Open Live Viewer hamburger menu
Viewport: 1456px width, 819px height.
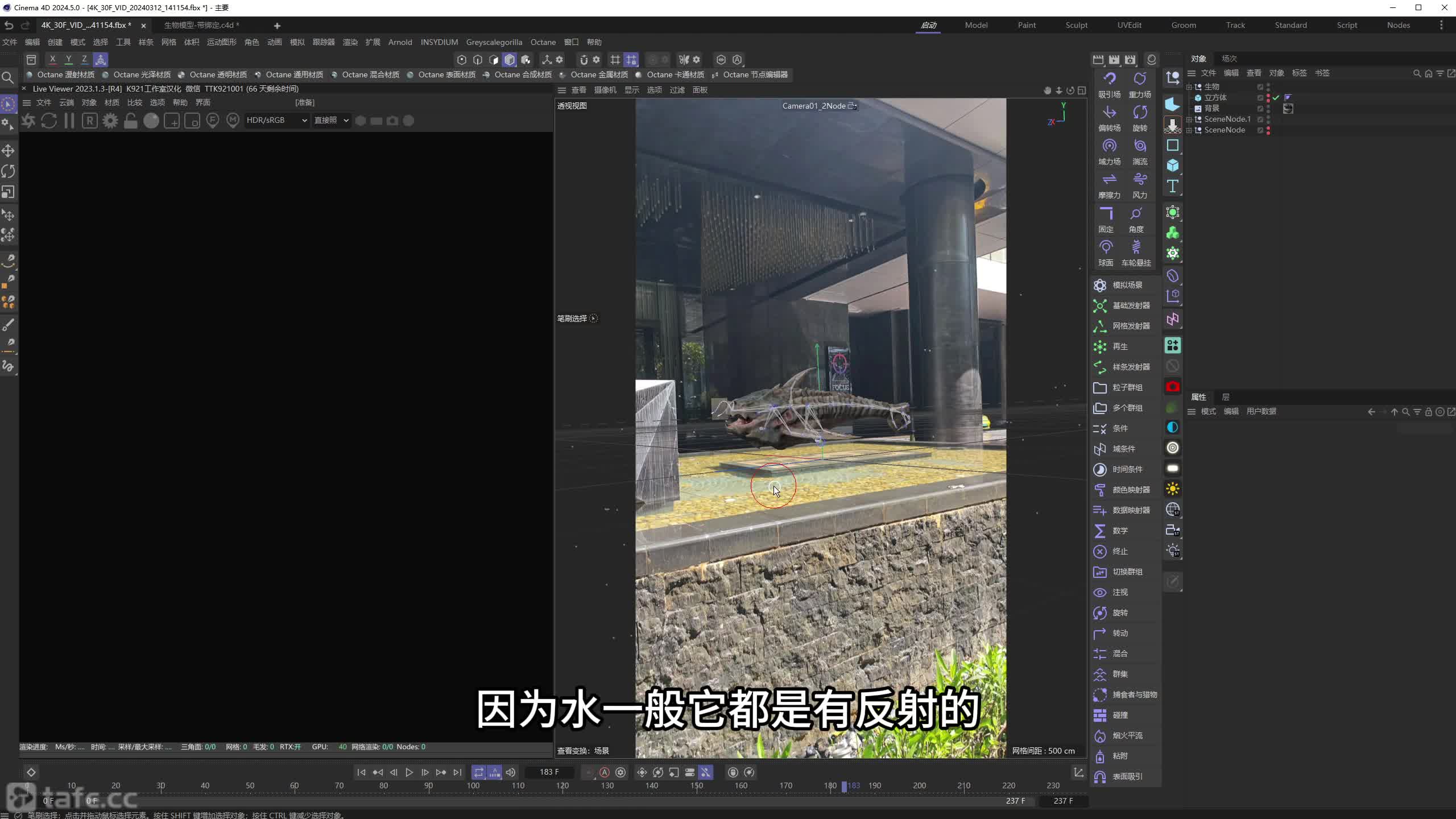(x=27, y=102)
